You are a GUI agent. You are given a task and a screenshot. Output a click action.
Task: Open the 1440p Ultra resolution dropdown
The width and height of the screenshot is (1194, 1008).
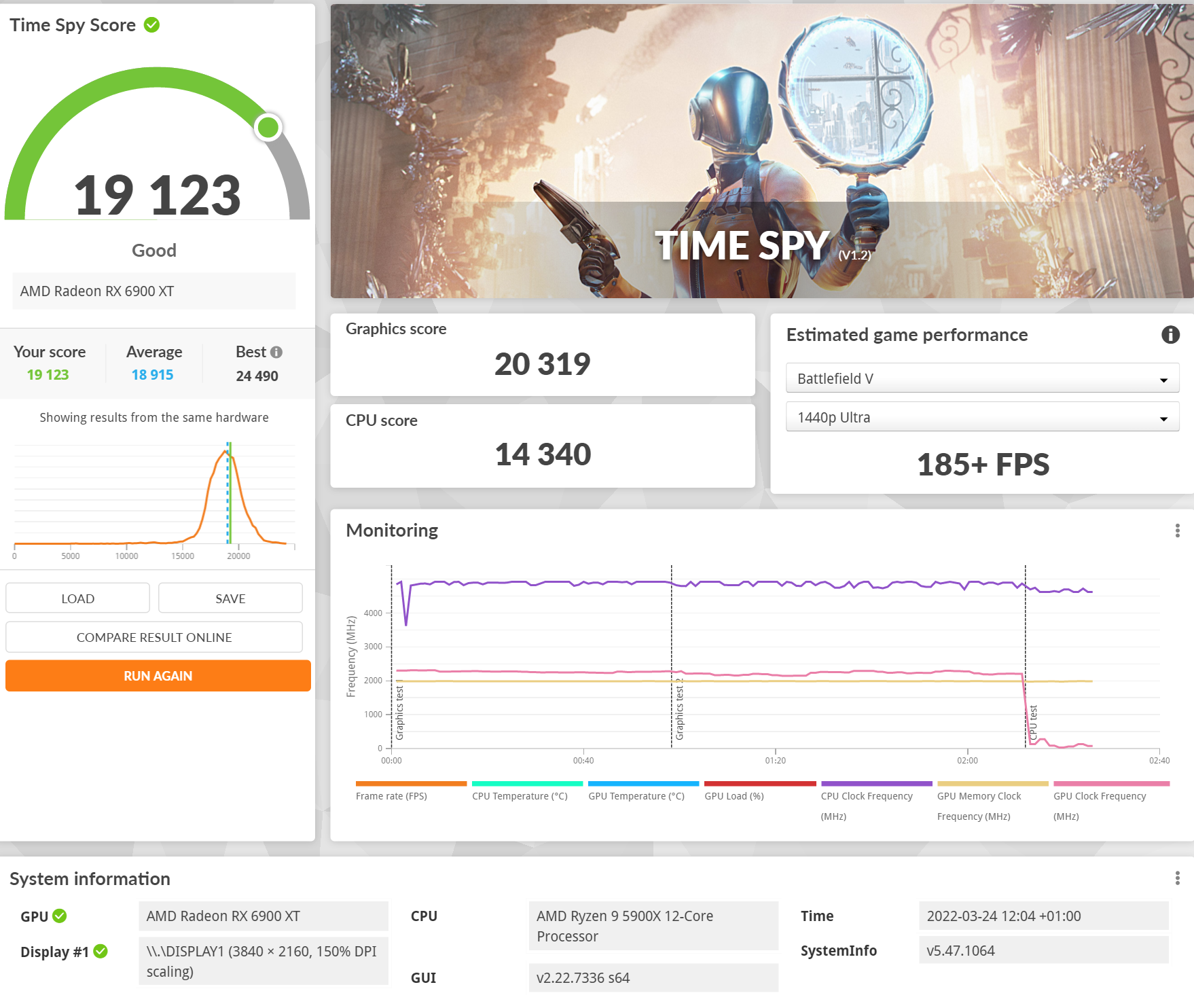982,417
